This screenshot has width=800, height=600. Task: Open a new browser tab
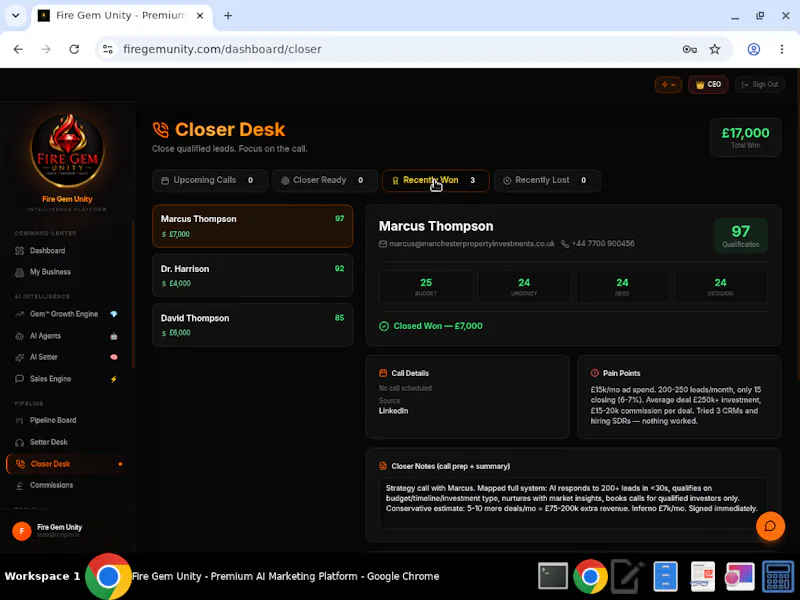point(228,16)
